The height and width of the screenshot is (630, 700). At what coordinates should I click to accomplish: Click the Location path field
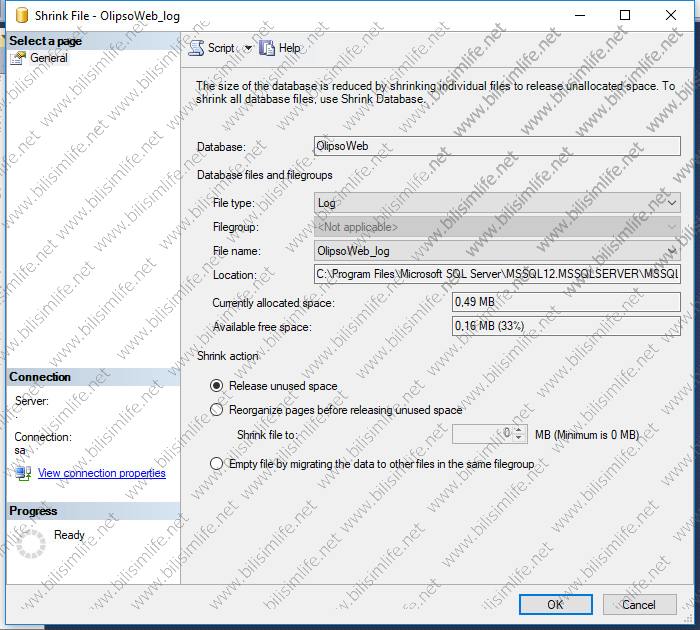pos(497,274)
